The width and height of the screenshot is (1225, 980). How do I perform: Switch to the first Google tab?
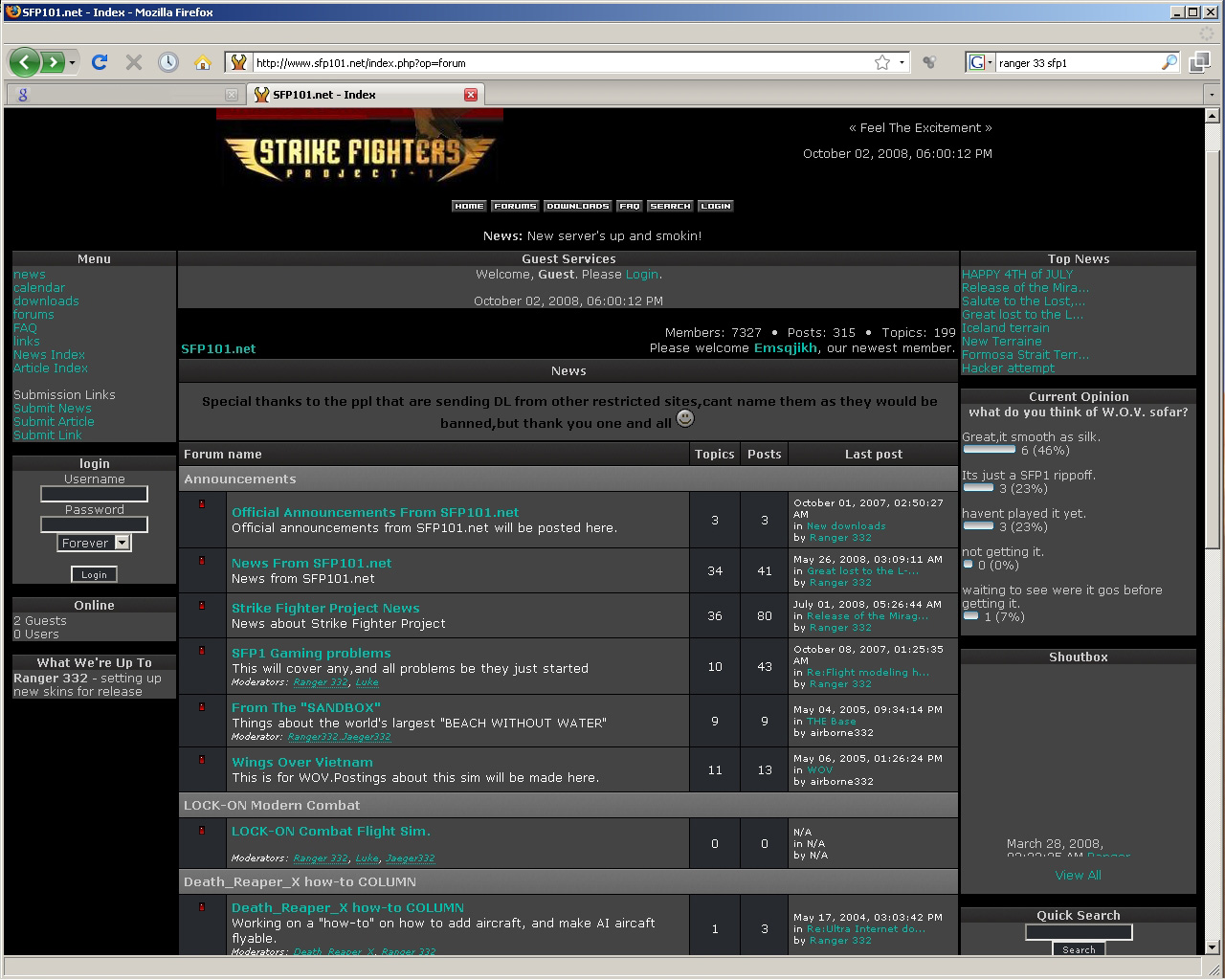124,95
